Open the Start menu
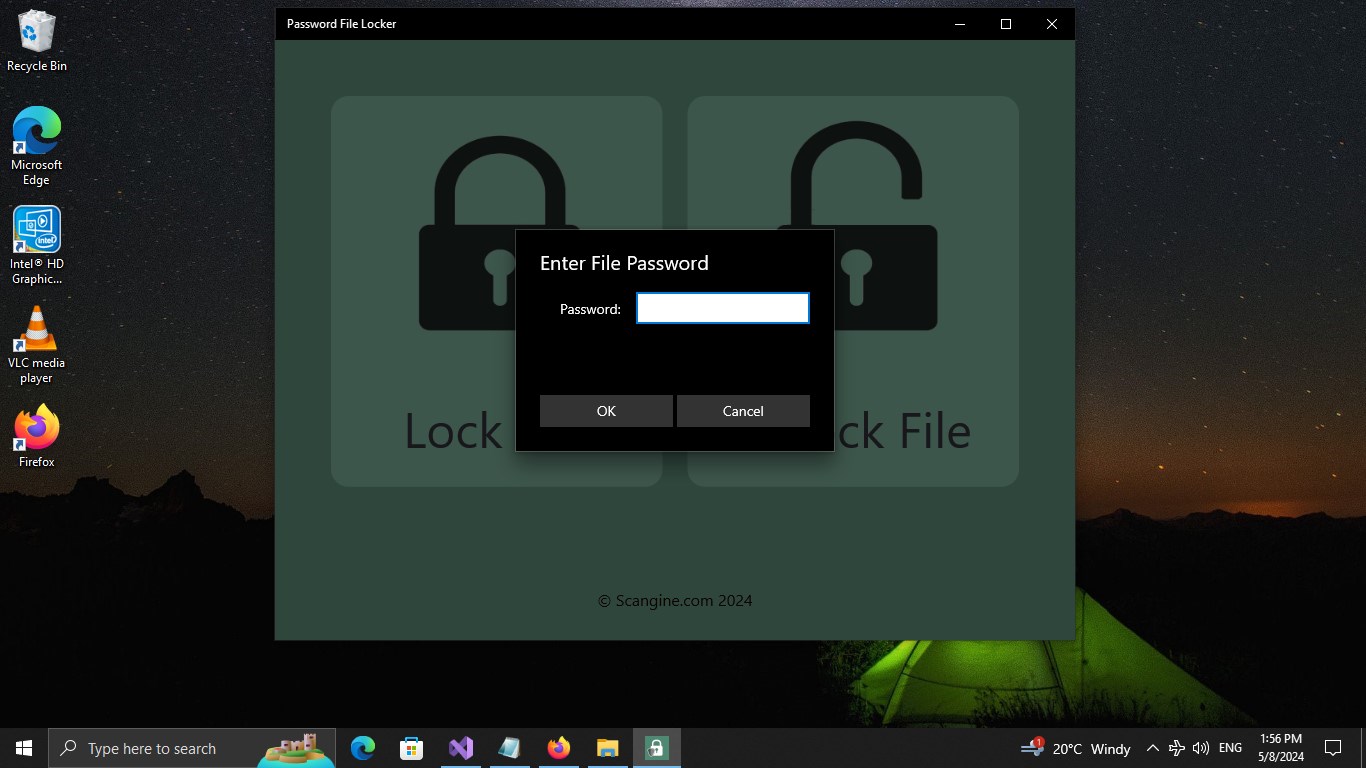 23,747
